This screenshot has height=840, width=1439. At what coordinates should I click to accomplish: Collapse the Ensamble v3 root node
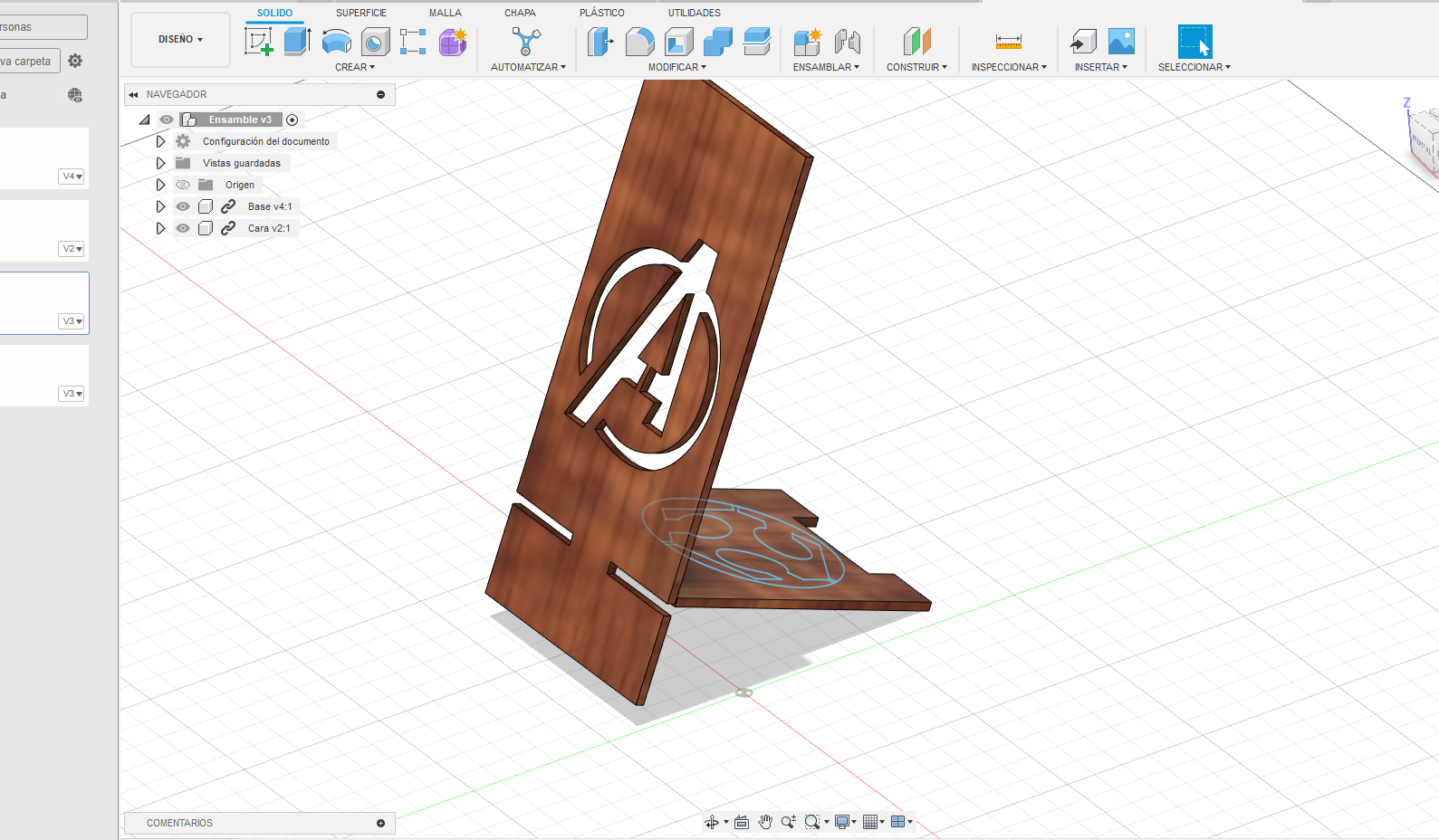click(x=145, y=119)
